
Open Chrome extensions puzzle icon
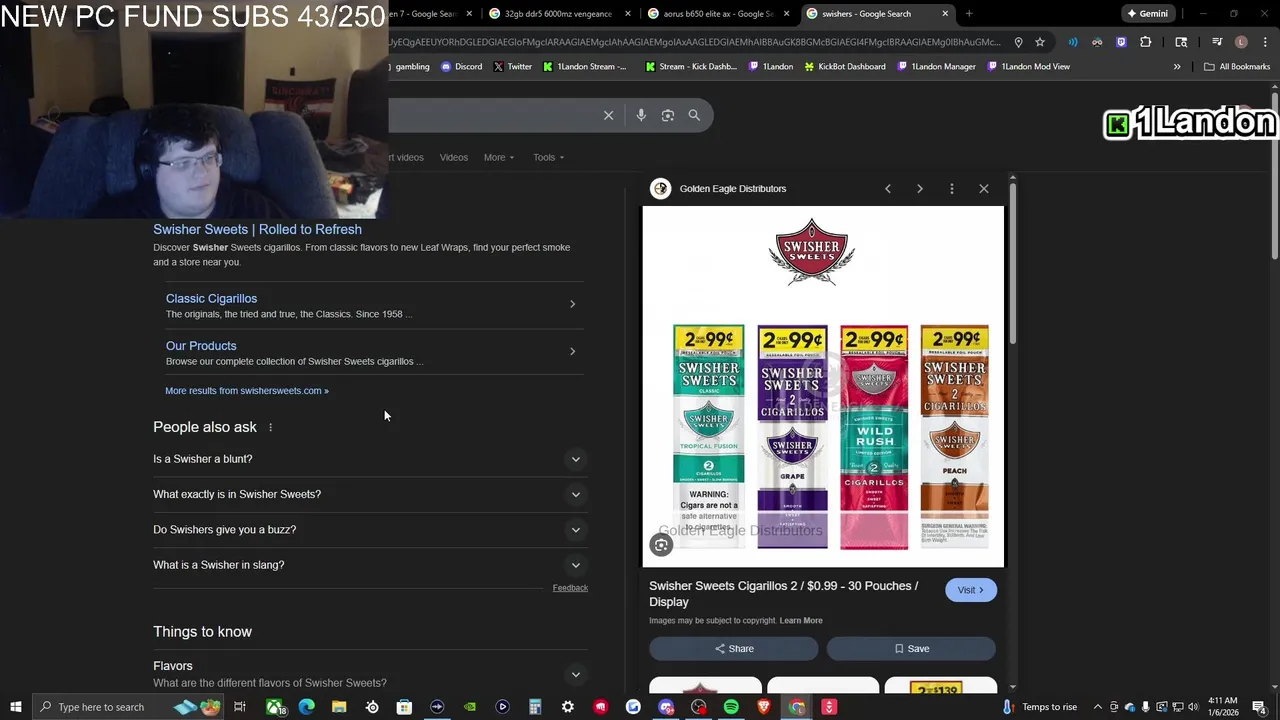[x=1146, y=42]
